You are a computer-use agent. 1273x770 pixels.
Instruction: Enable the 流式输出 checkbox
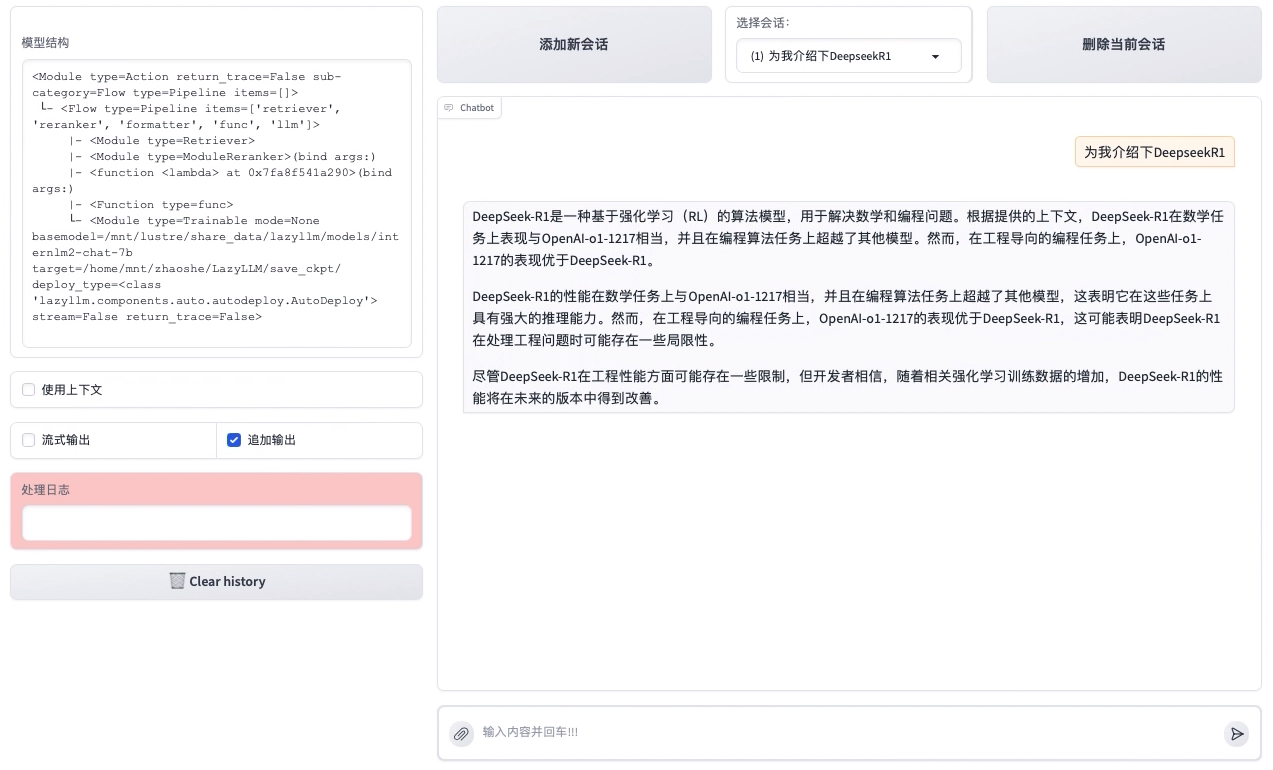(x=29, y=440)
